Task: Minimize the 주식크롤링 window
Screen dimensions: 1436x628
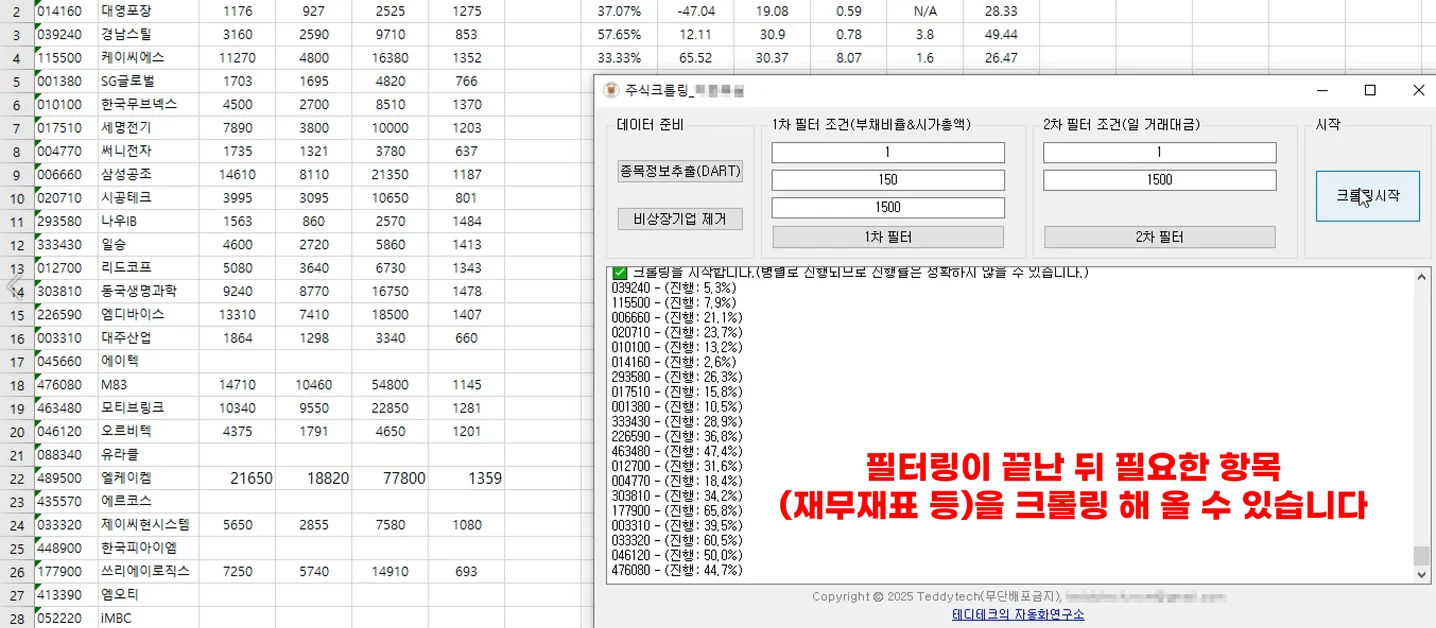Action: 1322,90
